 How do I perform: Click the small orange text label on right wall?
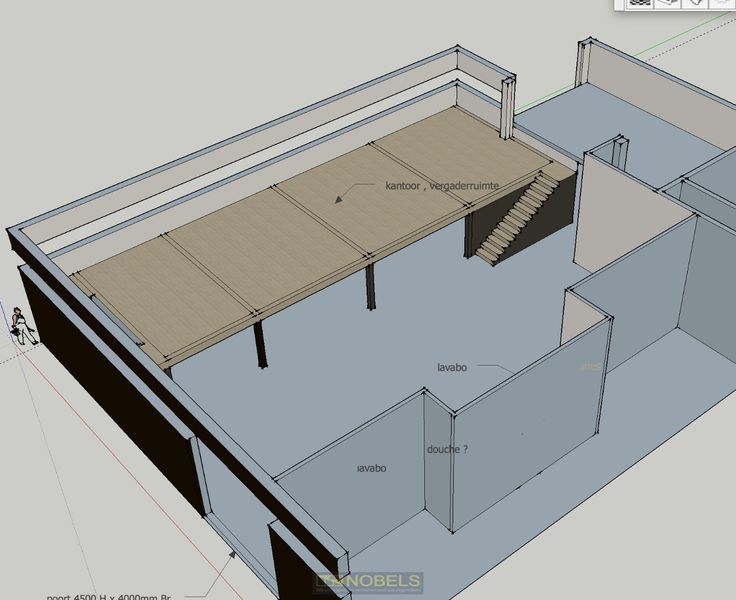click(590, 367)
